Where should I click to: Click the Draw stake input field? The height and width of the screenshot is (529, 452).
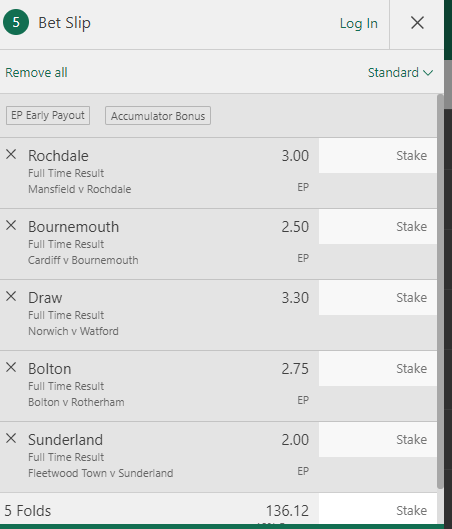[378, 298]
